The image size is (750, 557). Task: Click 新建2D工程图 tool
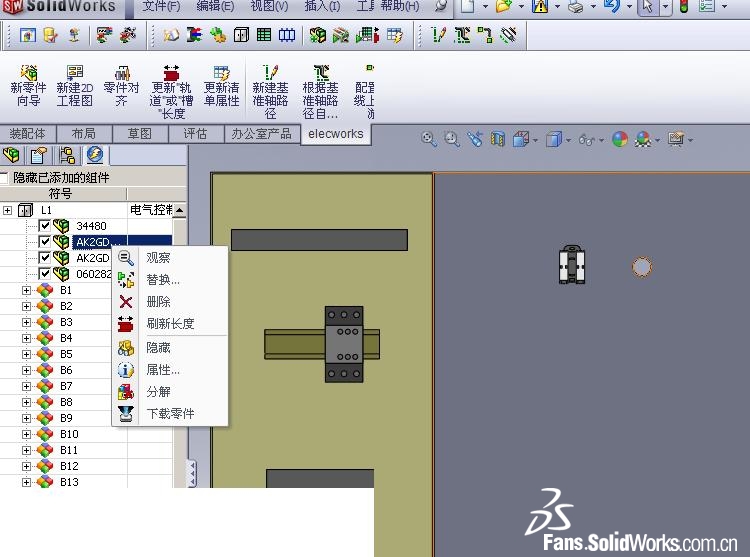pos(75,86)
